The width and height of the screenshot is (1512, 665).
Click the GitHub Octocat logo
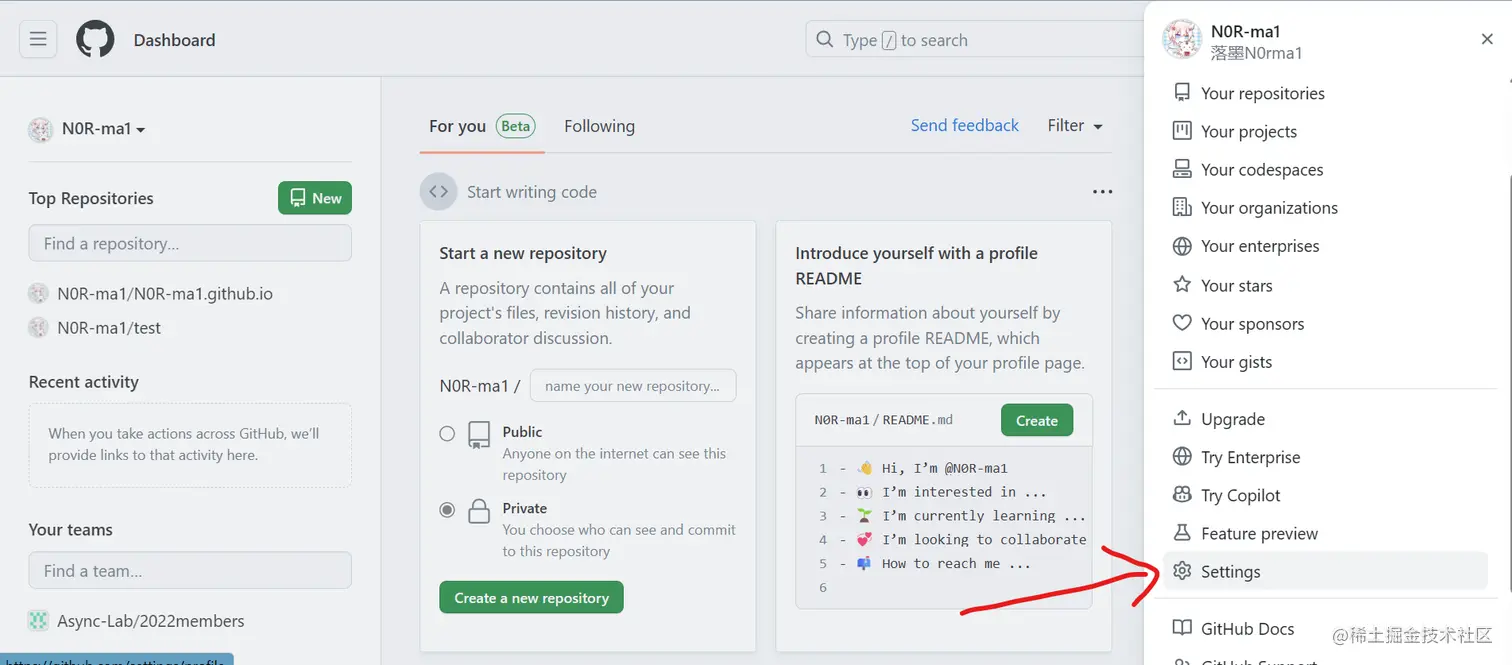coord(95,40)
